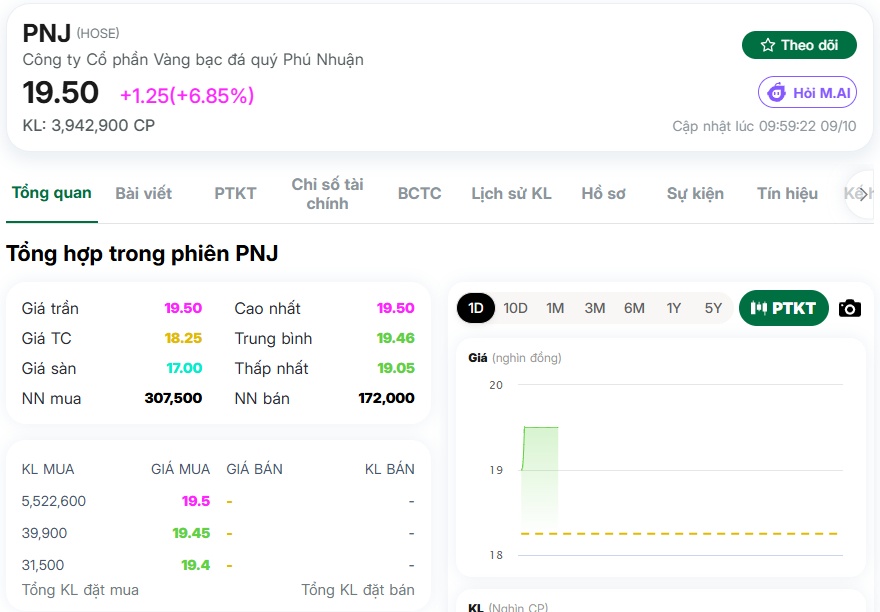The height and width of the screenshot is (612, 880).
Task: Open the Tổng quan tab
Action: 52,193
